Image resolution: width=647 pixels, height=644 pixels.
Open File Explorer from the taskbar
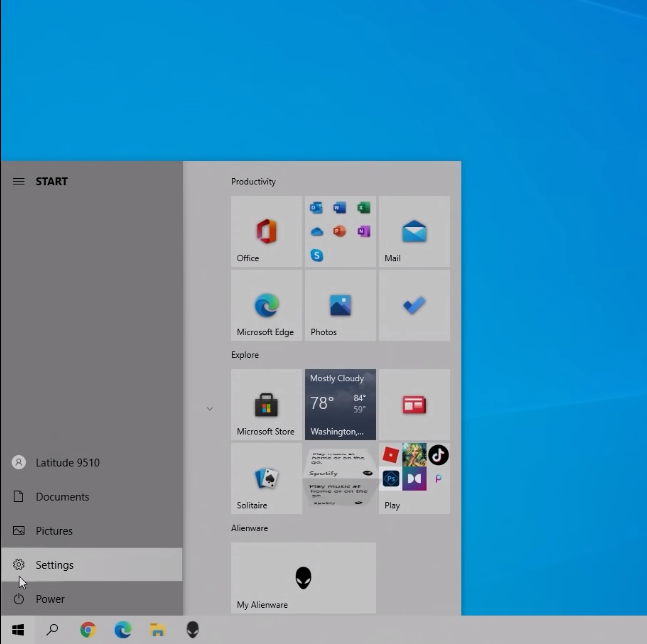pyautogui.click(x=158, y=630)
